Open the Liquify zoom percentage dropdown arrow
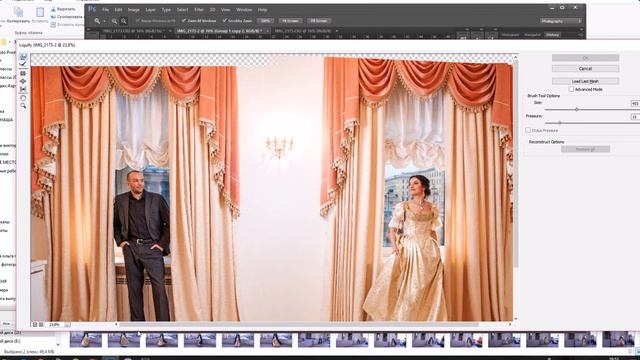The height and width of the screenshot is (360, 640). coord(67,325)
